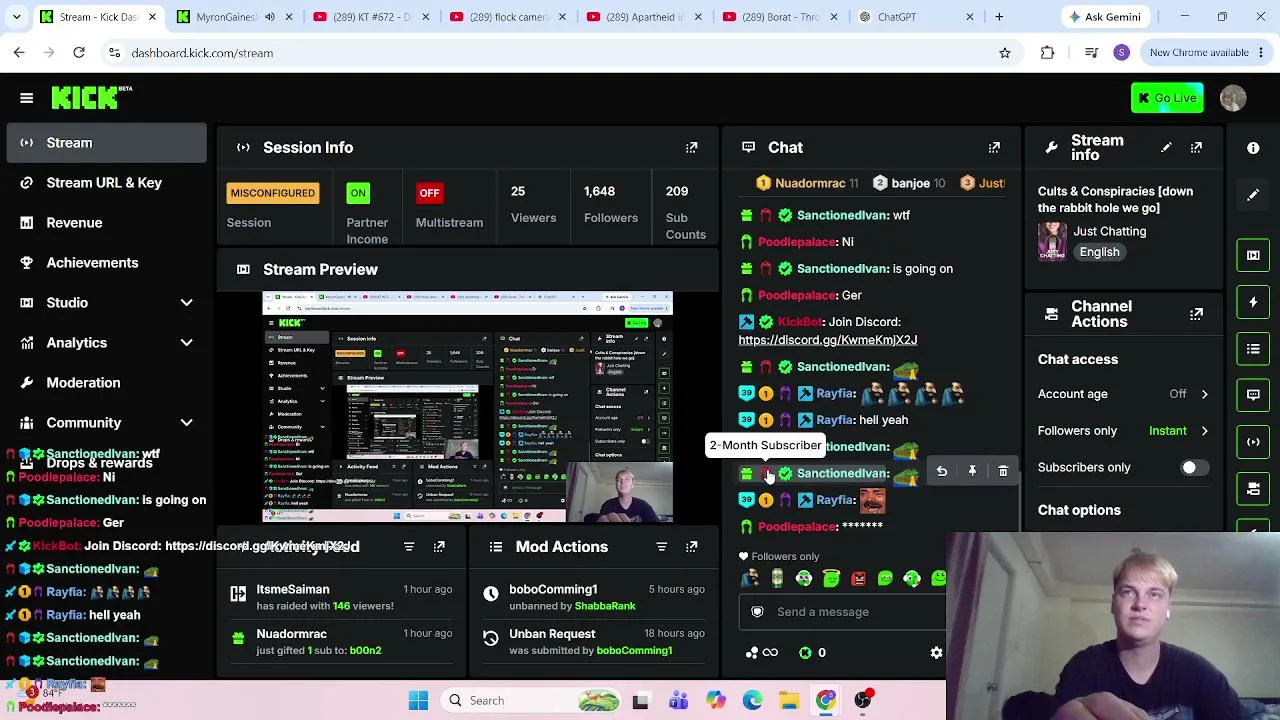Click Ask Gemini in Chrome
This screenshot has height=720, width=1280.
click(1105, 17)
